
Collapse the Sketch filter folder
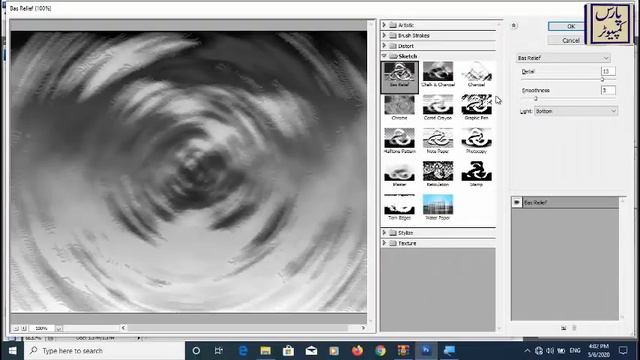(384, 56)
